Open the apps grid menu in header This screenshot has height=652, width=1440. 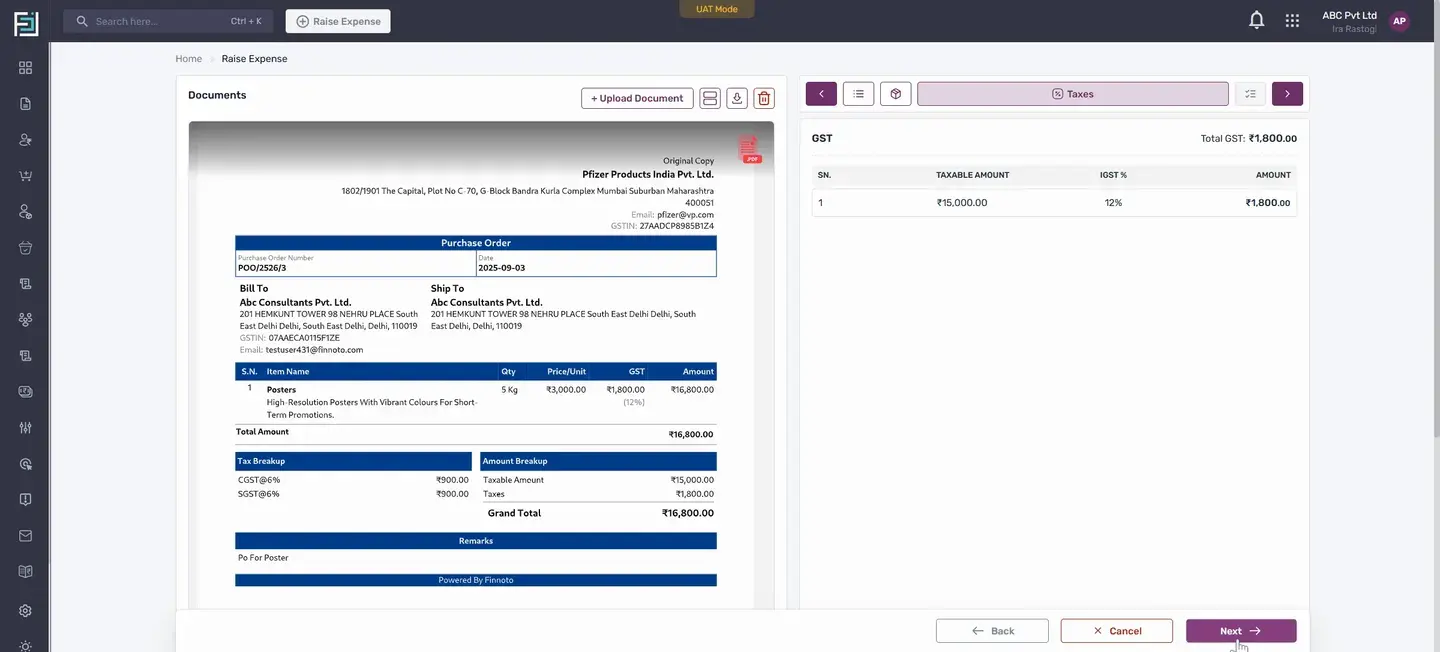click(1292, 21)
